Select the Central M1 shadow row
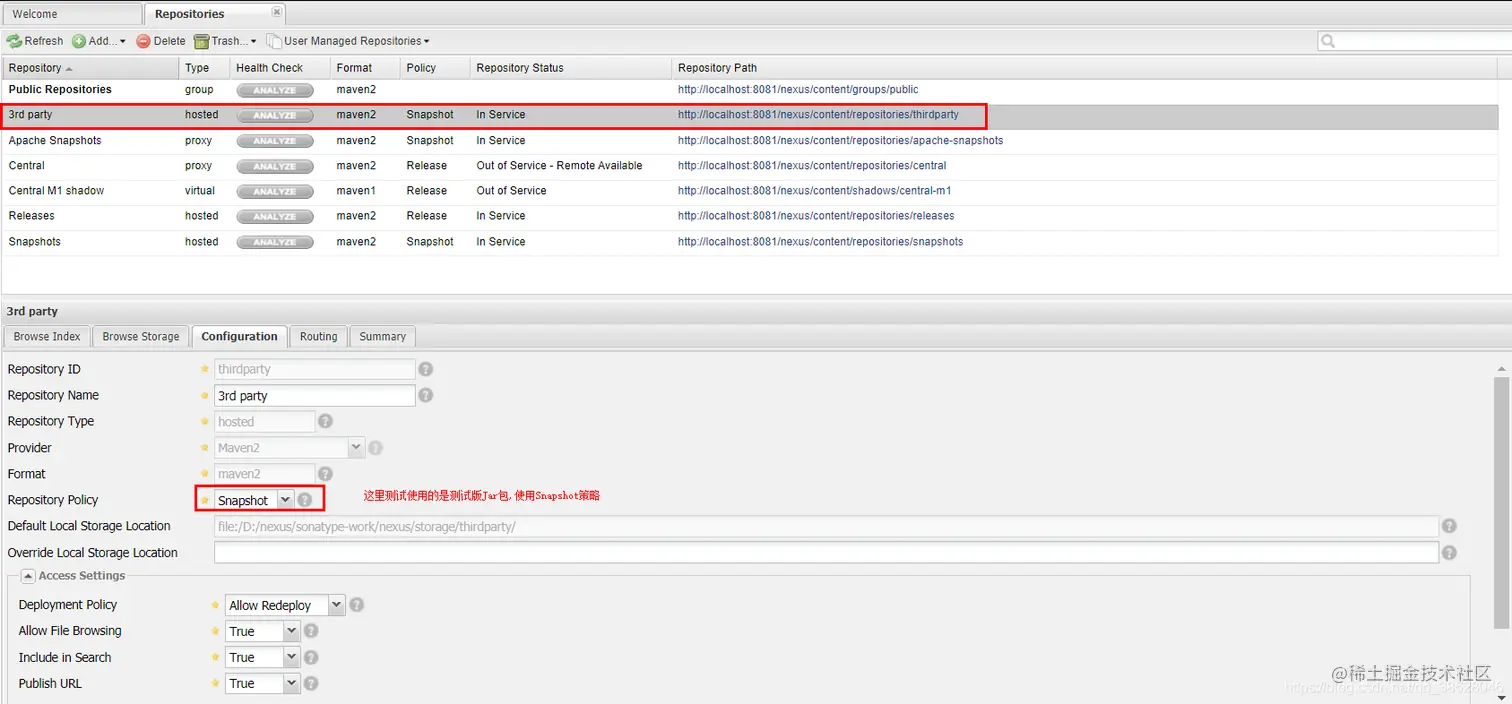Viewport: 1512px width, 704px height. click(x=750, y=191)
